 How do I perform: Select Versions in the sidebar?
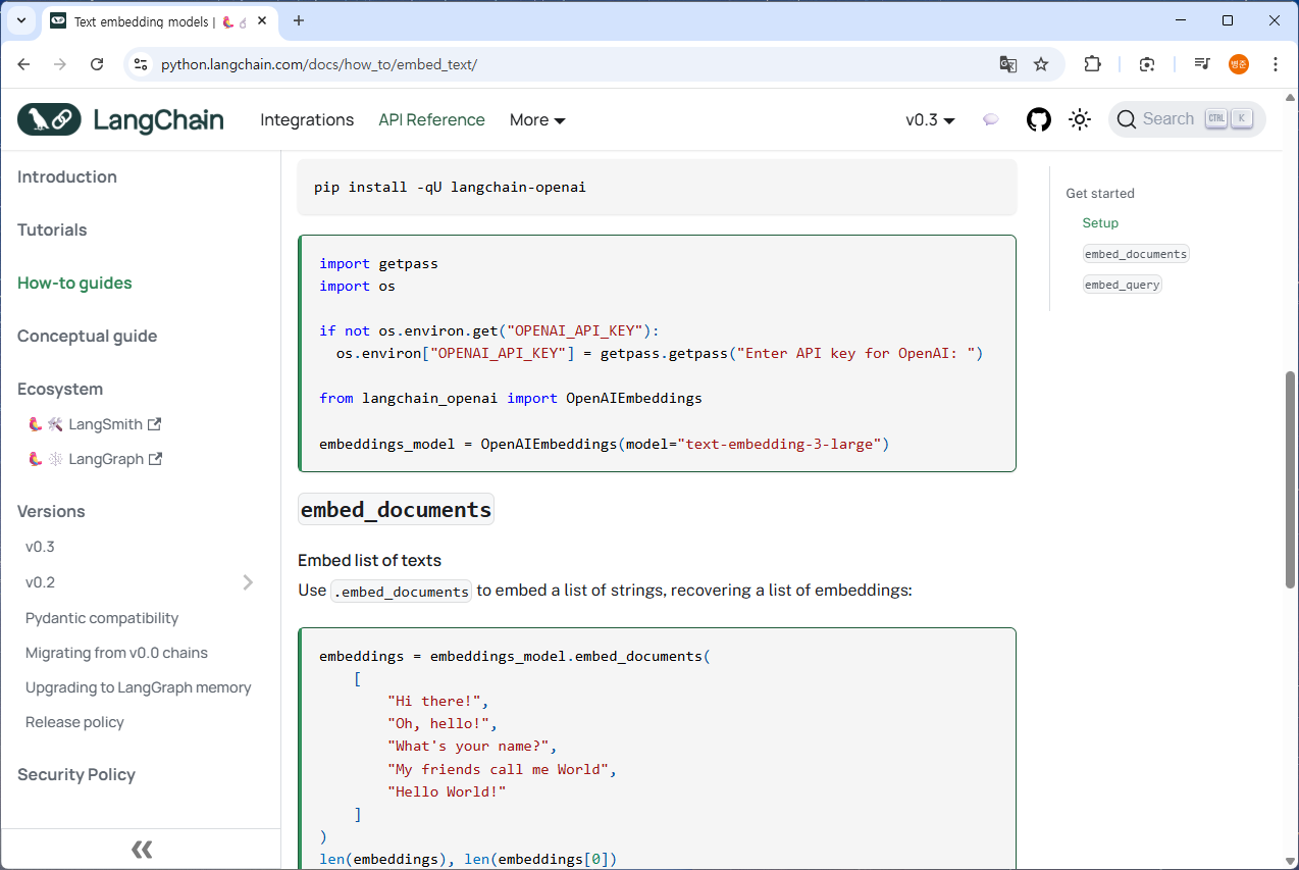(51, 511)
